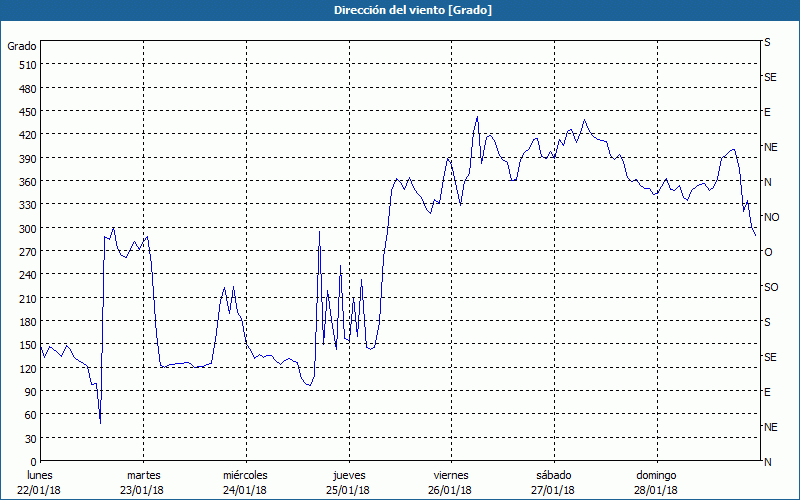Click the chart title "Dirección del viento [Grado]"

399,10
